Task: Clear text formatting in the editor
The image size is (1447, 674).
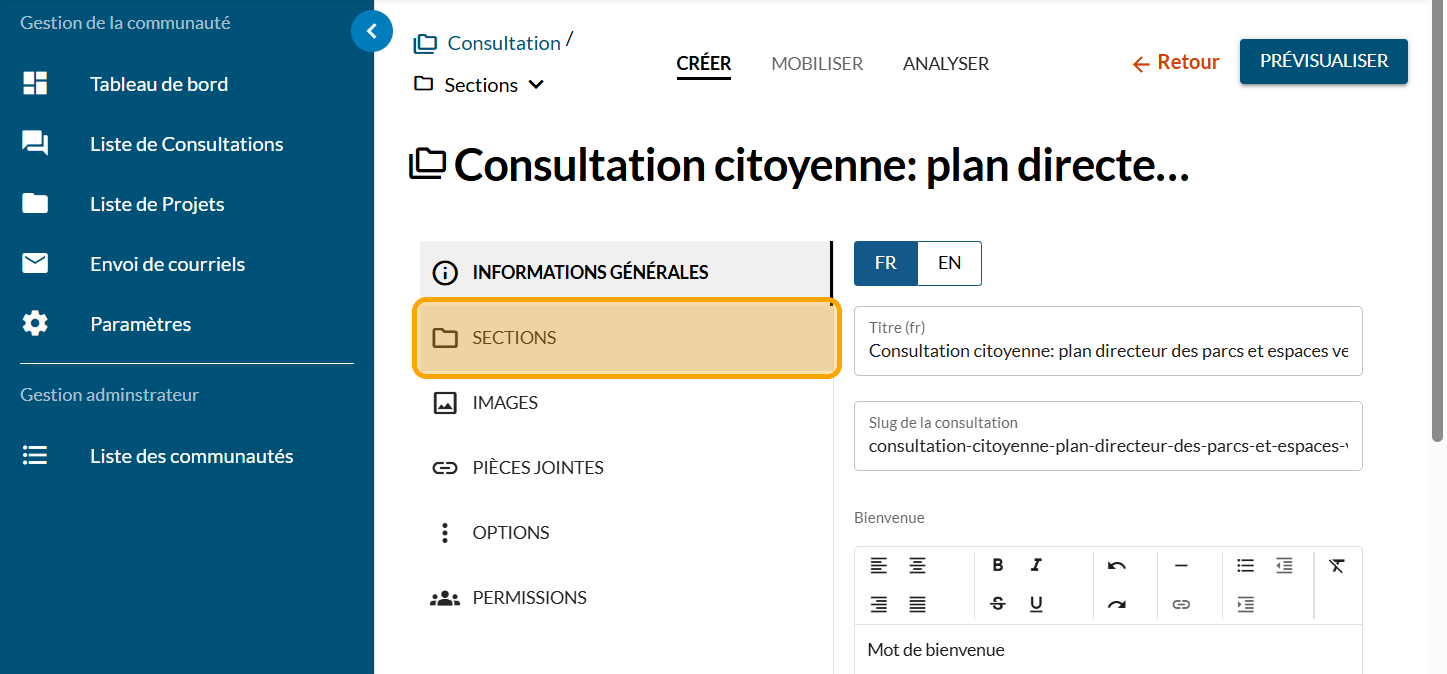Action: 1337,565
